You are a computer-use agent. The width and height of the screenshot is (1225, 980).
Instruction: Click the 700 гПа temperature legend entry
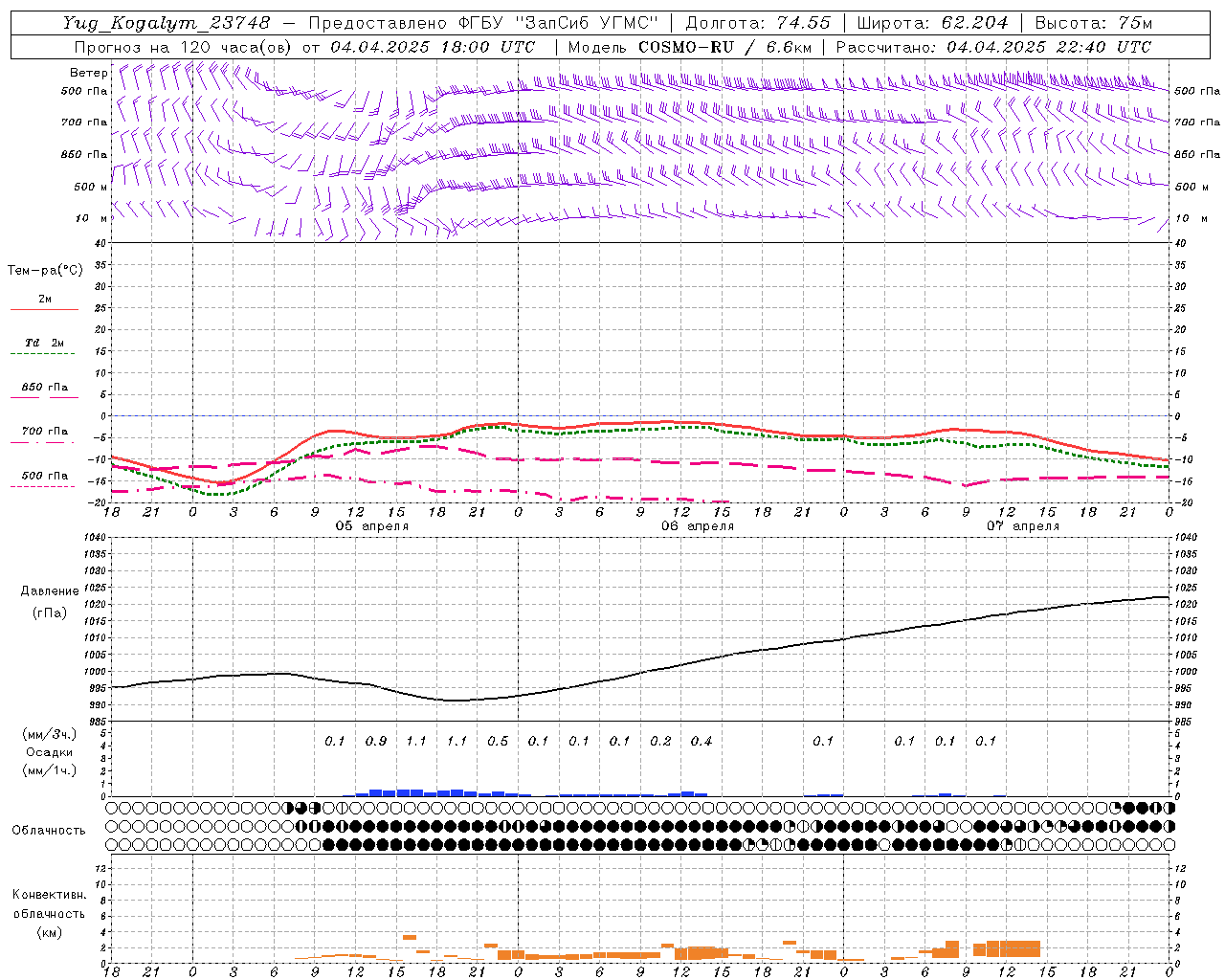tap(44, 432)
